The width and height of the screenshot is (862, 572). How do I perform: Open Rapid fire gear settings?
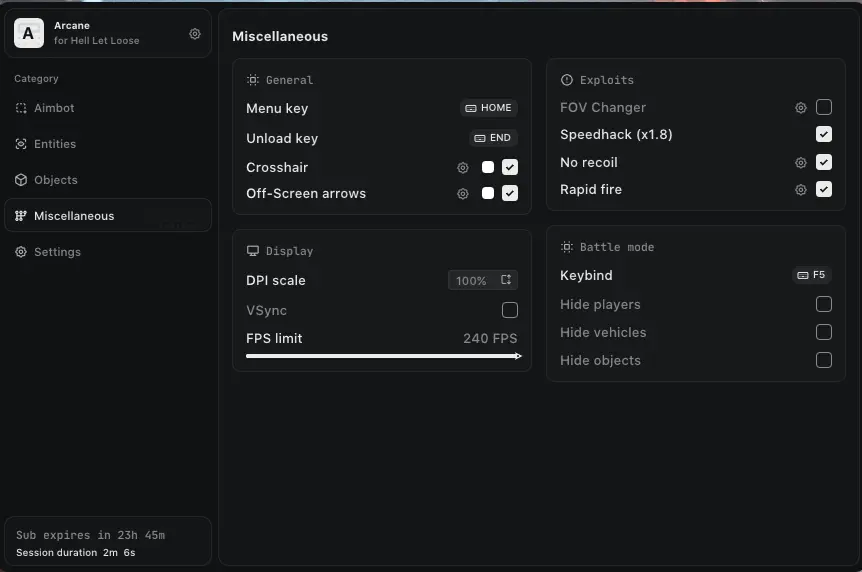801,190
